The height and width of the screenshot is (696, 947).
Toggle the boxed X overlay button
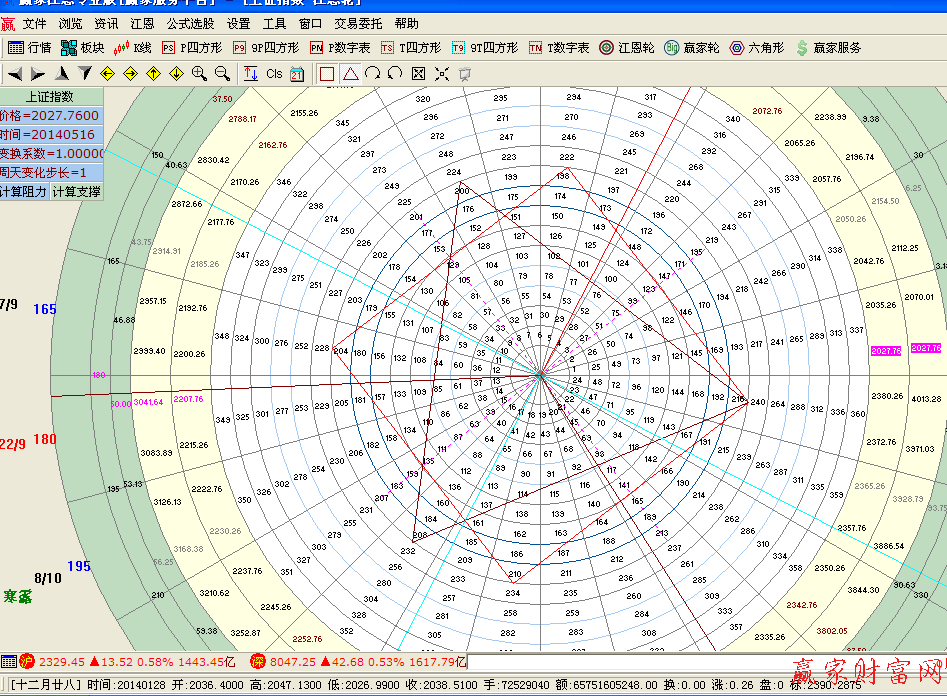(418, 73)
